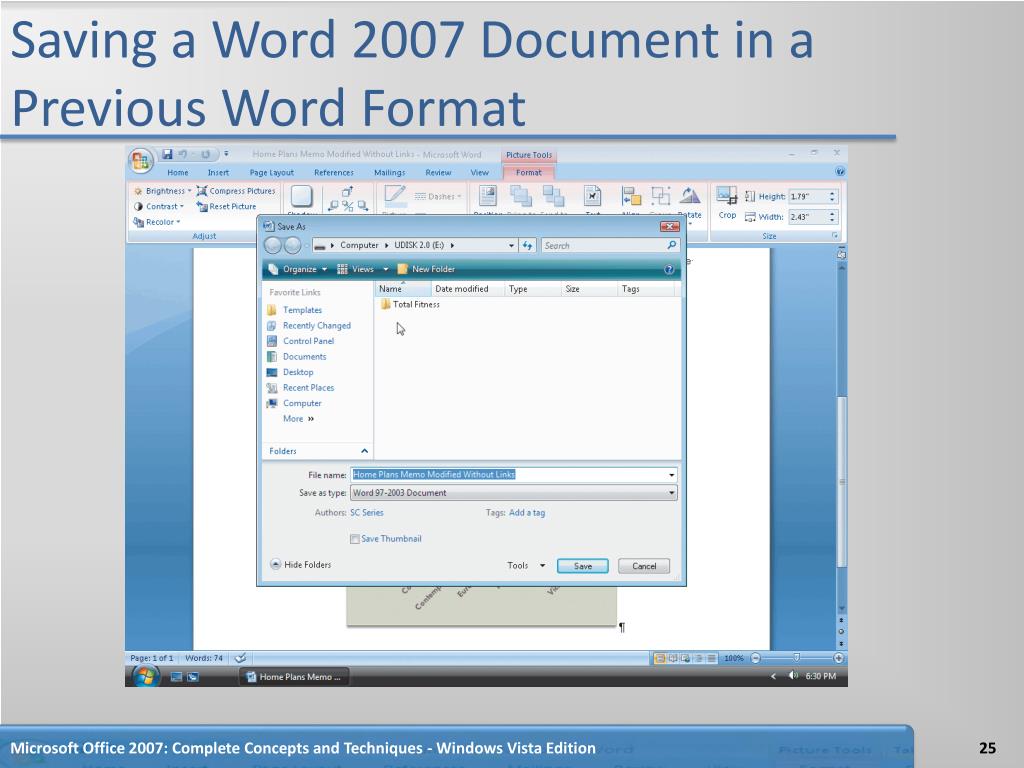The width and height of the screenshot is (1024, 768).
Task: Expand More favorite links
Action: click(x=298, y=419)
